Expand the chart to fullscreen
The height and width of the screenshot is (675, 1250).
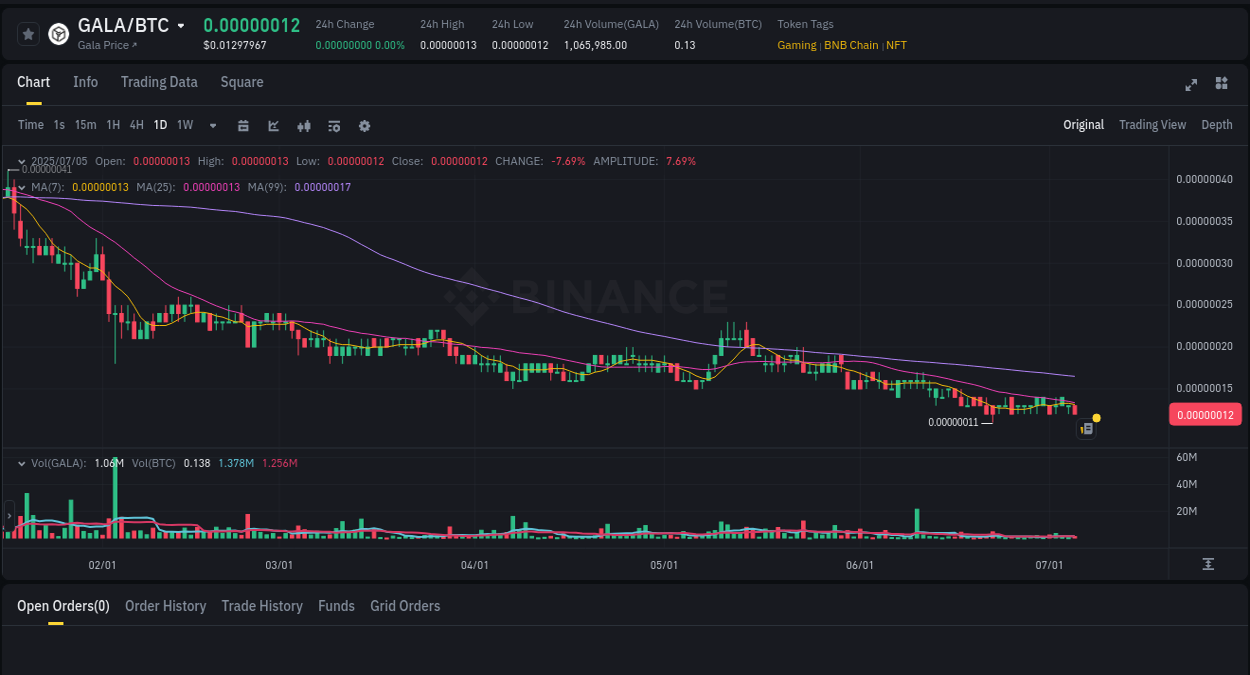1190,85
